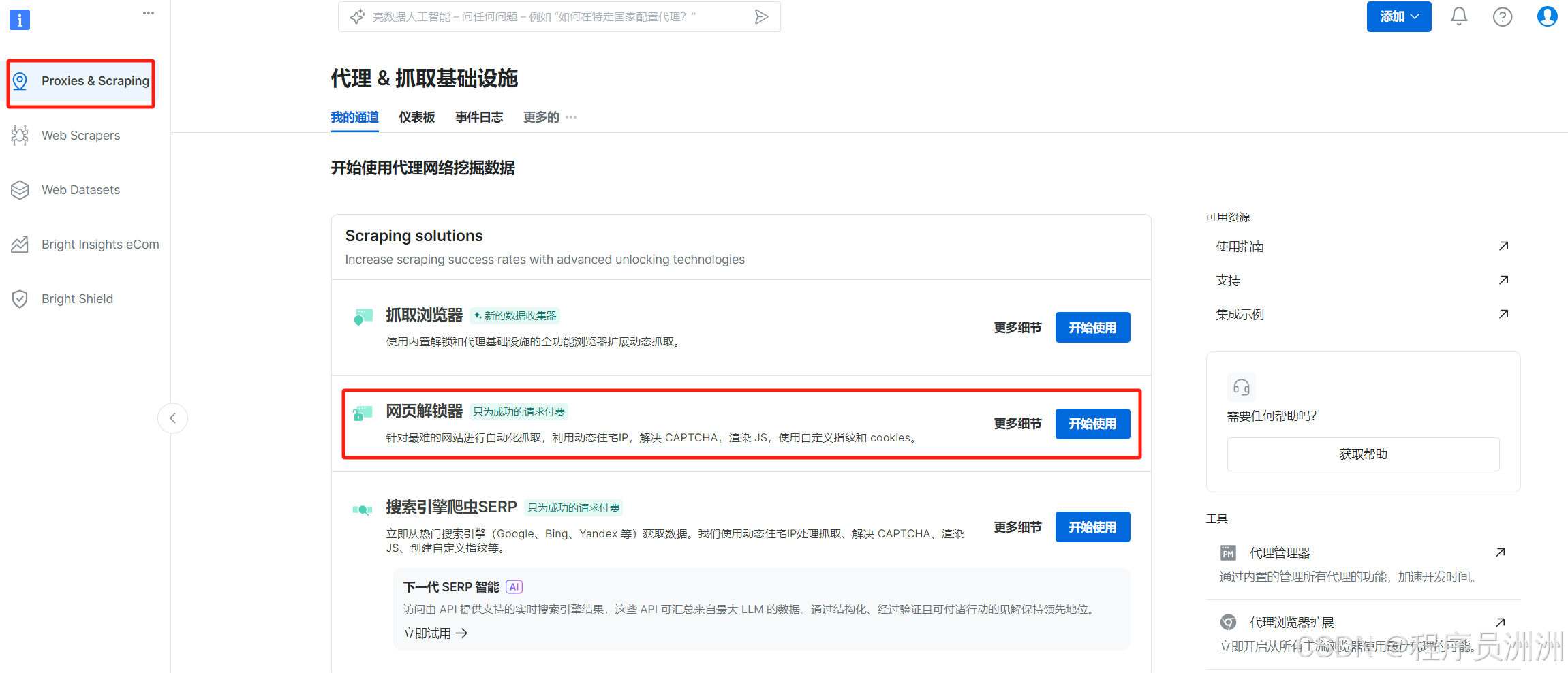Click the Scraping solutions heading
This screenshot has height=673, width=1568.
[x=414, y=236]
